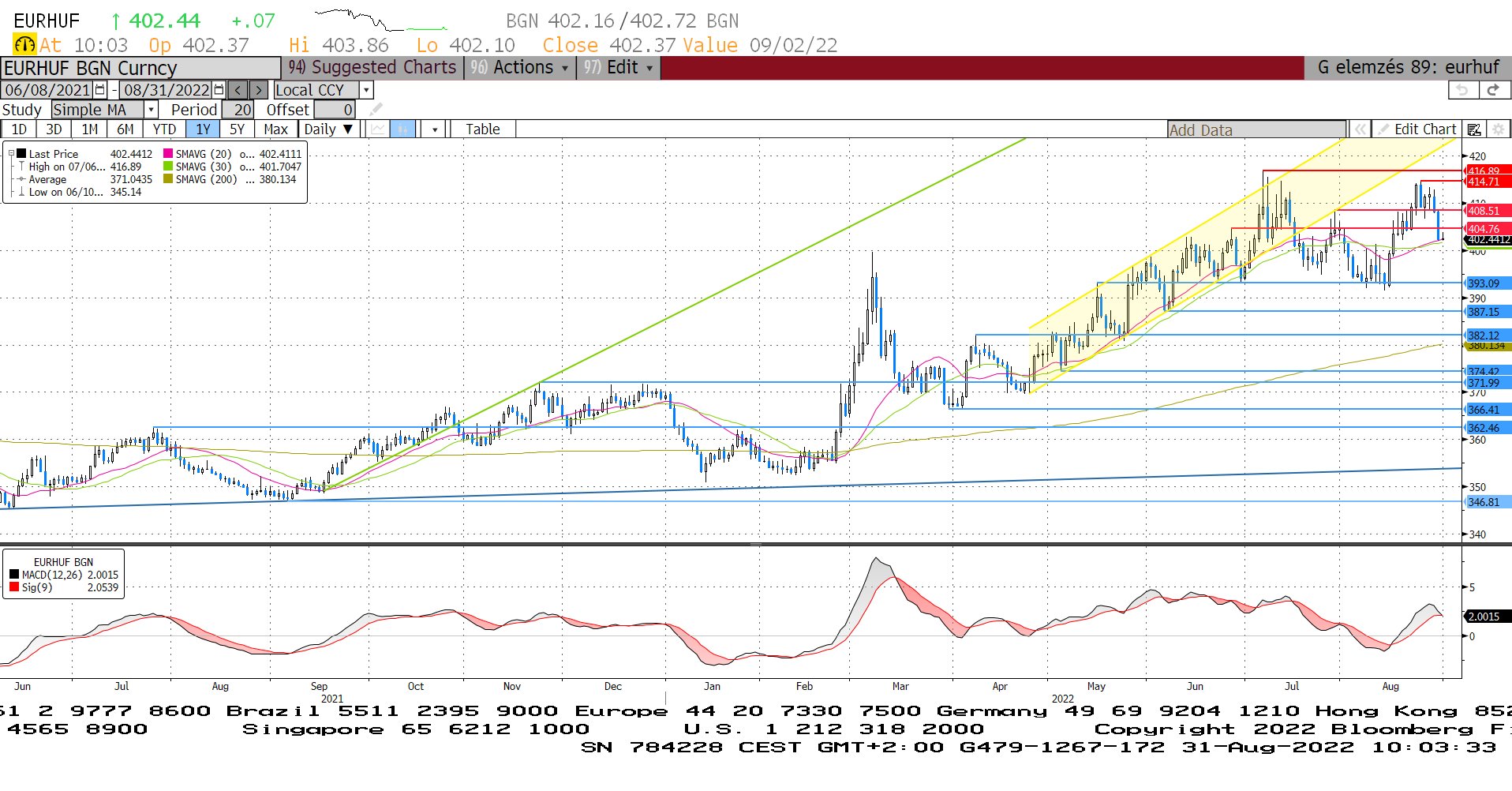Open chart settings gear icon
This screenshot has height=791, width=1512.
pyautogui.click(x=1499, y=129)
